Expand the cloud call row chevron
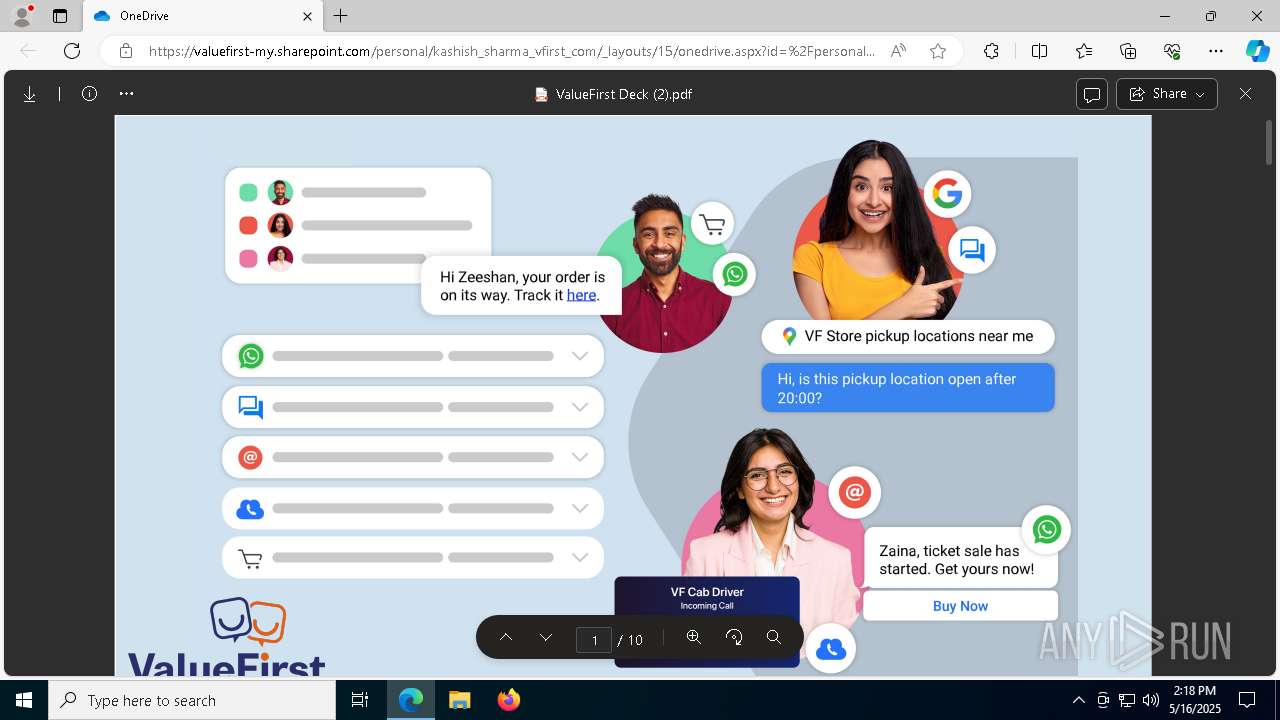 tap(580, 508)
